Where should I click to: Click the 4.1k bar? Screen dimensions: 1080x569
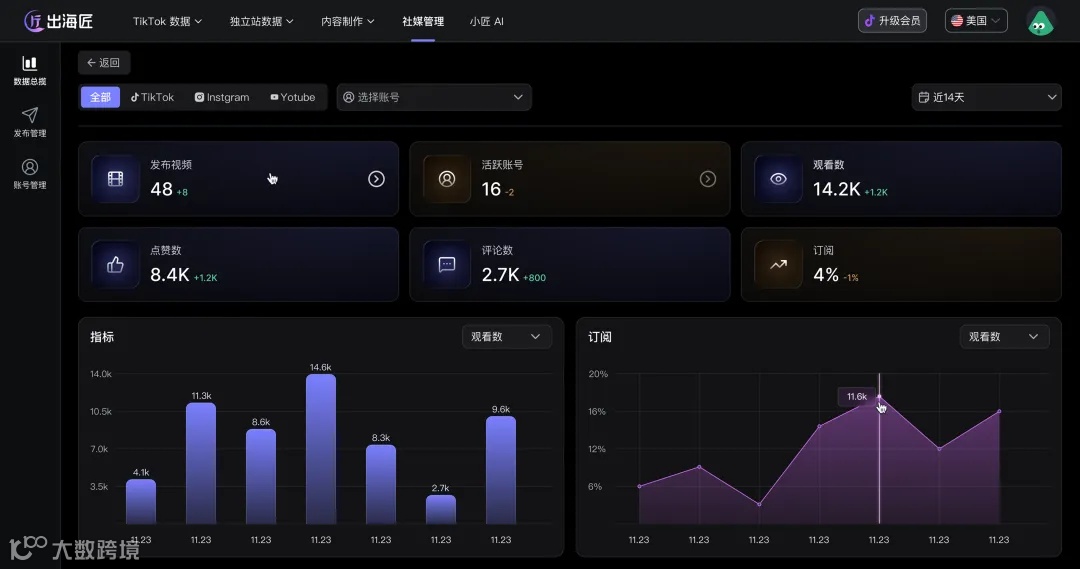pos(141,502)
